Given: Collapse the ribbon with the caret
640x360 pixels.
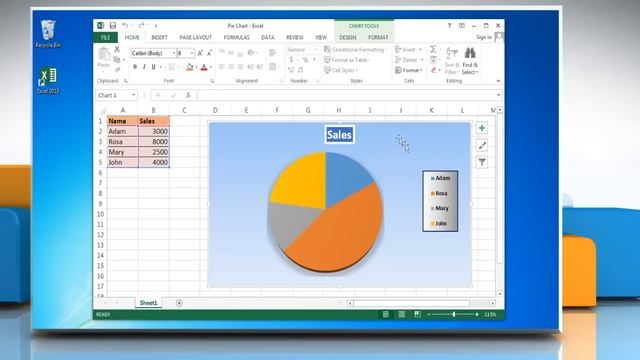Looking at the screenshot, I should pos(498,81).
